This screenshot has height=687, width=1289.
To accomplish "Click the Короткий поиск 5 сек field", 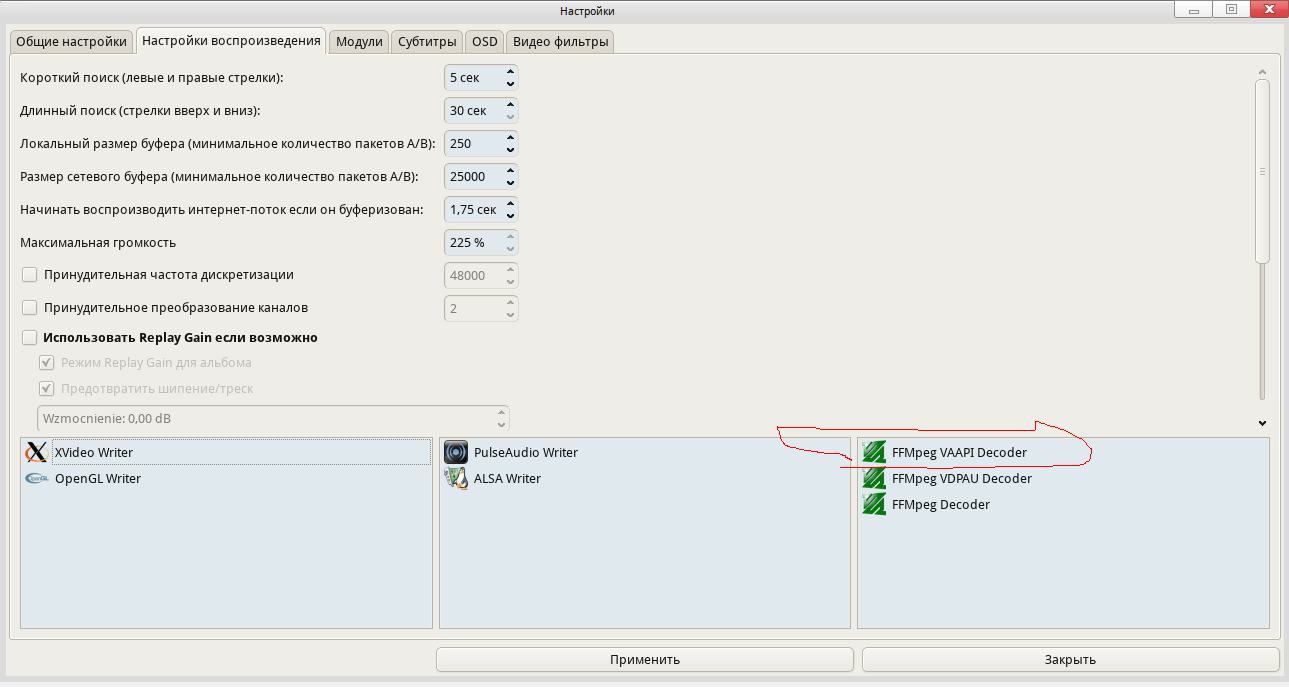I will point(481,77).
